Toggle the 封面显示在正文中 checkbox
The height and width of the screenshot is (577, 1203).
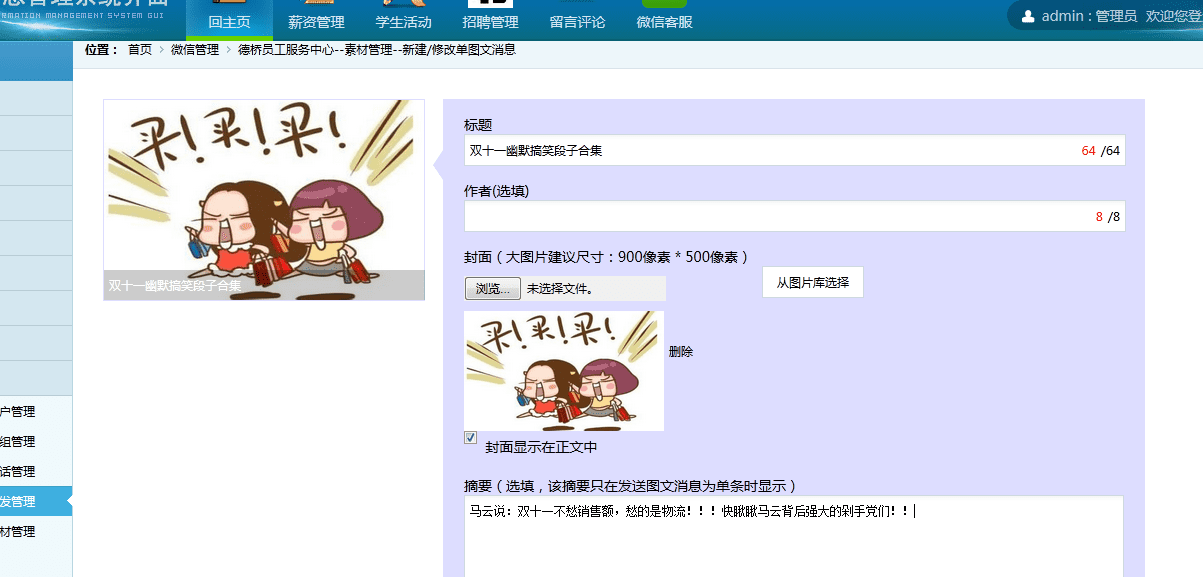(x=471, y=437)
